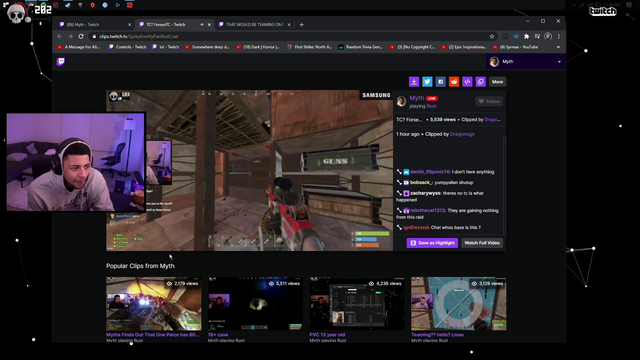
Task: Go forward in the browser
Action: pyautogui.click(x=70, y=36)
